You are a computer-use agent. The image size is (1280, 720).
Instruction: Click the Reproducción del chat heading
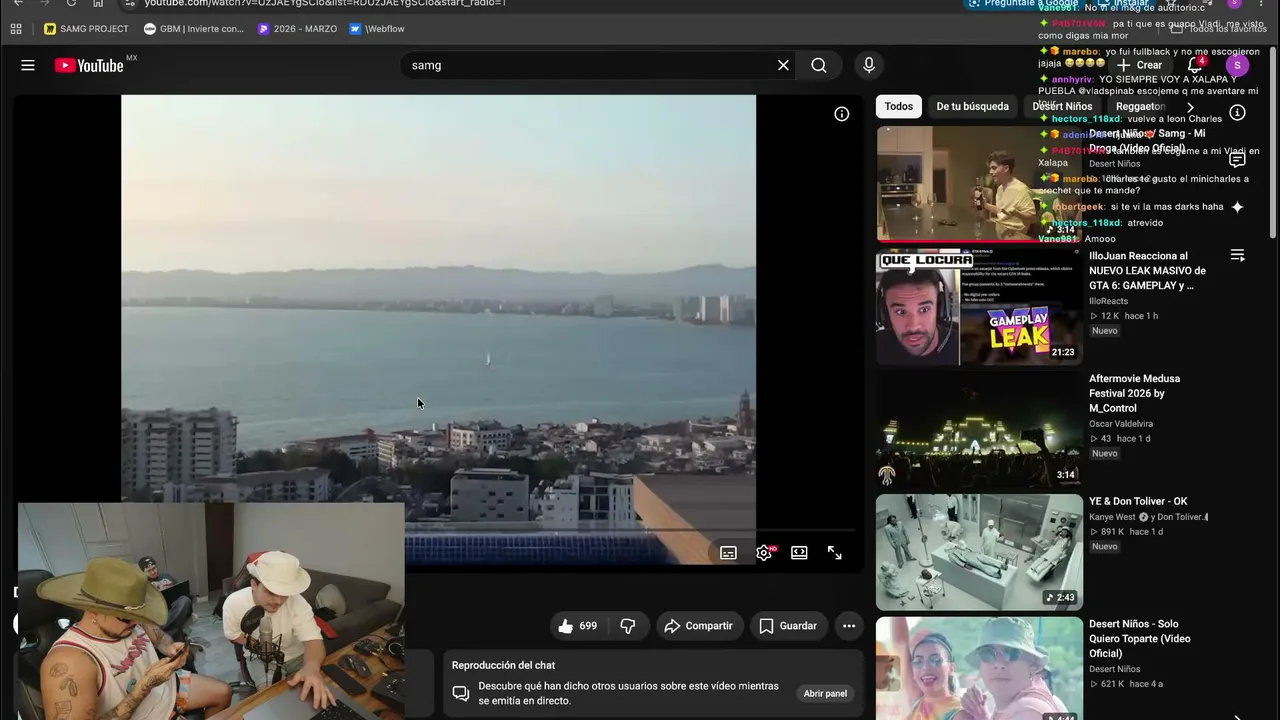pyautogui.click(x=503, y=665)
